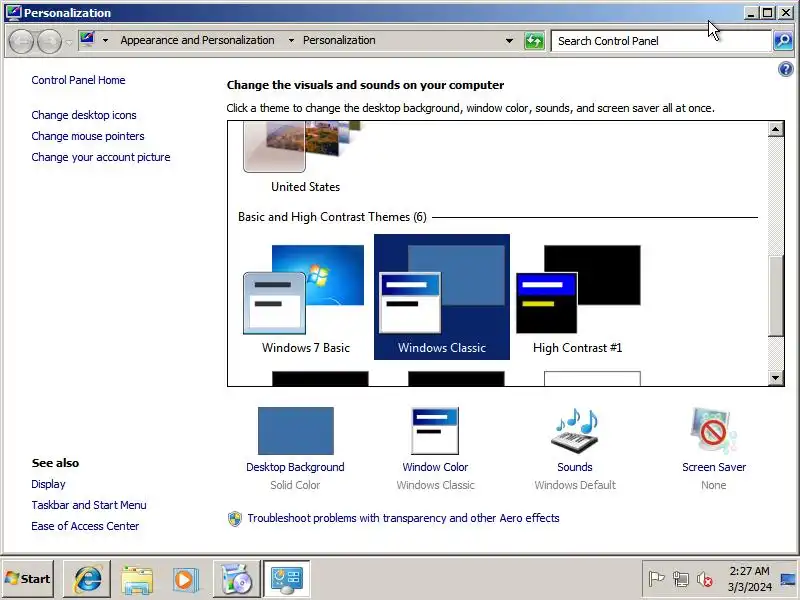Click the Back navigation arrow button

21,41
